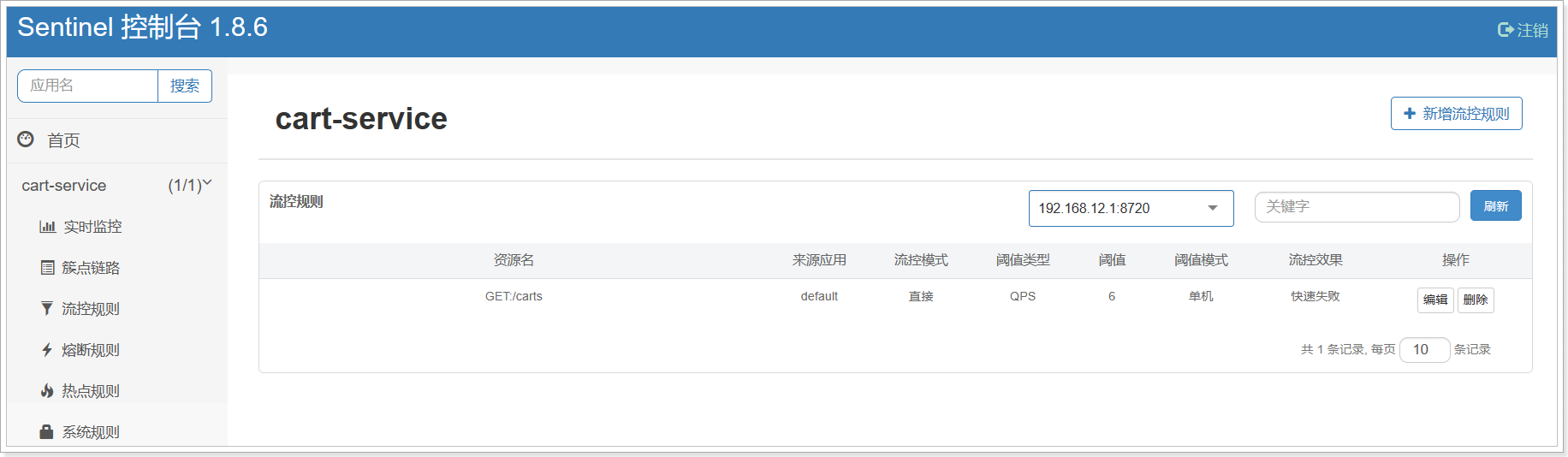Click the 注销 logout link
Screen dimensions: 1568x457
pos(1532,30)
